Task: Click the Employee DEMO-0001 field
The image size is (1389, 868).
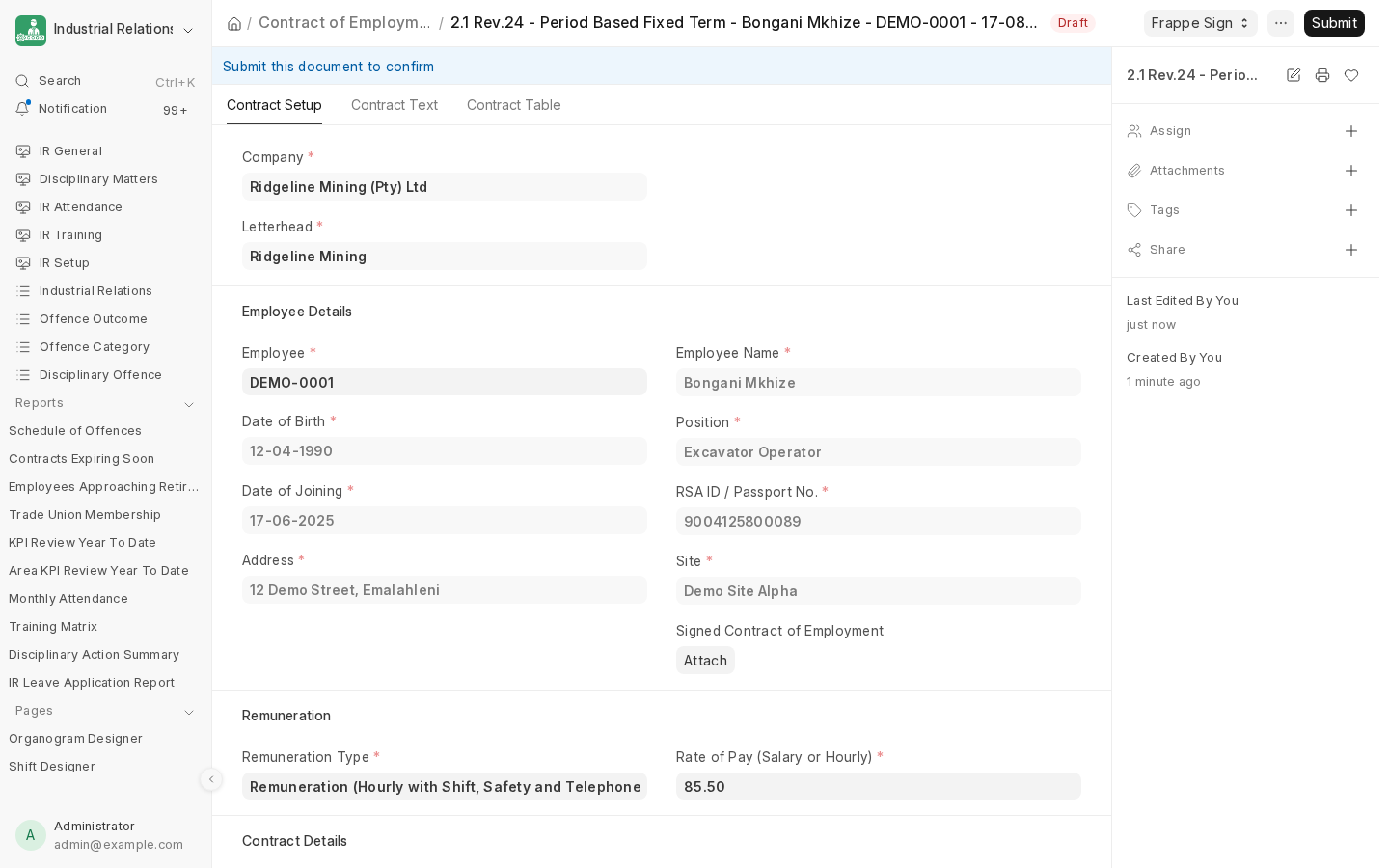Action: pos(445,383)
